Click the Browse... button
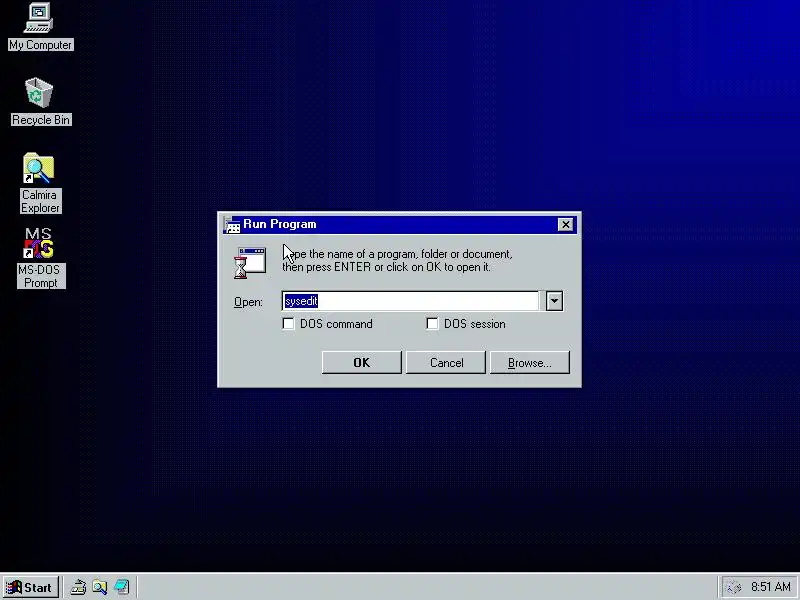The height and width of the screenshot is (600, 800). (x=530, y=362)
